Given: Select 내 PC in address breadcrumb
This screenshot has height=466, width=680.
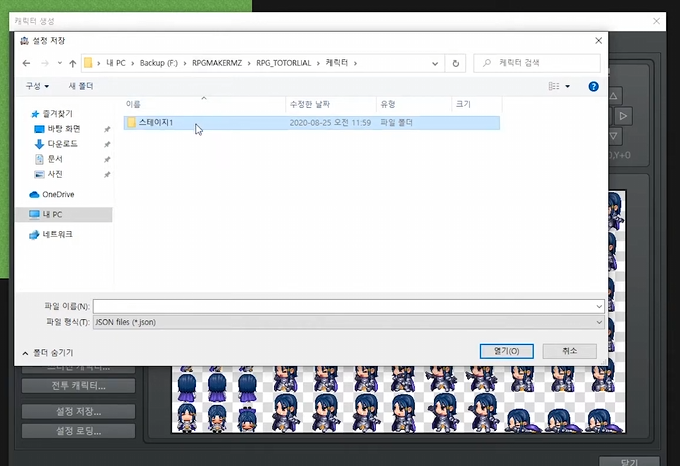Looking at the screenshot, I should 116,63.
